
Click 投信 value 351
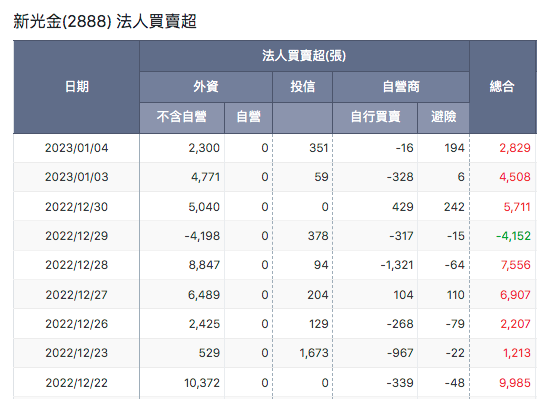[x=319, y=148]
